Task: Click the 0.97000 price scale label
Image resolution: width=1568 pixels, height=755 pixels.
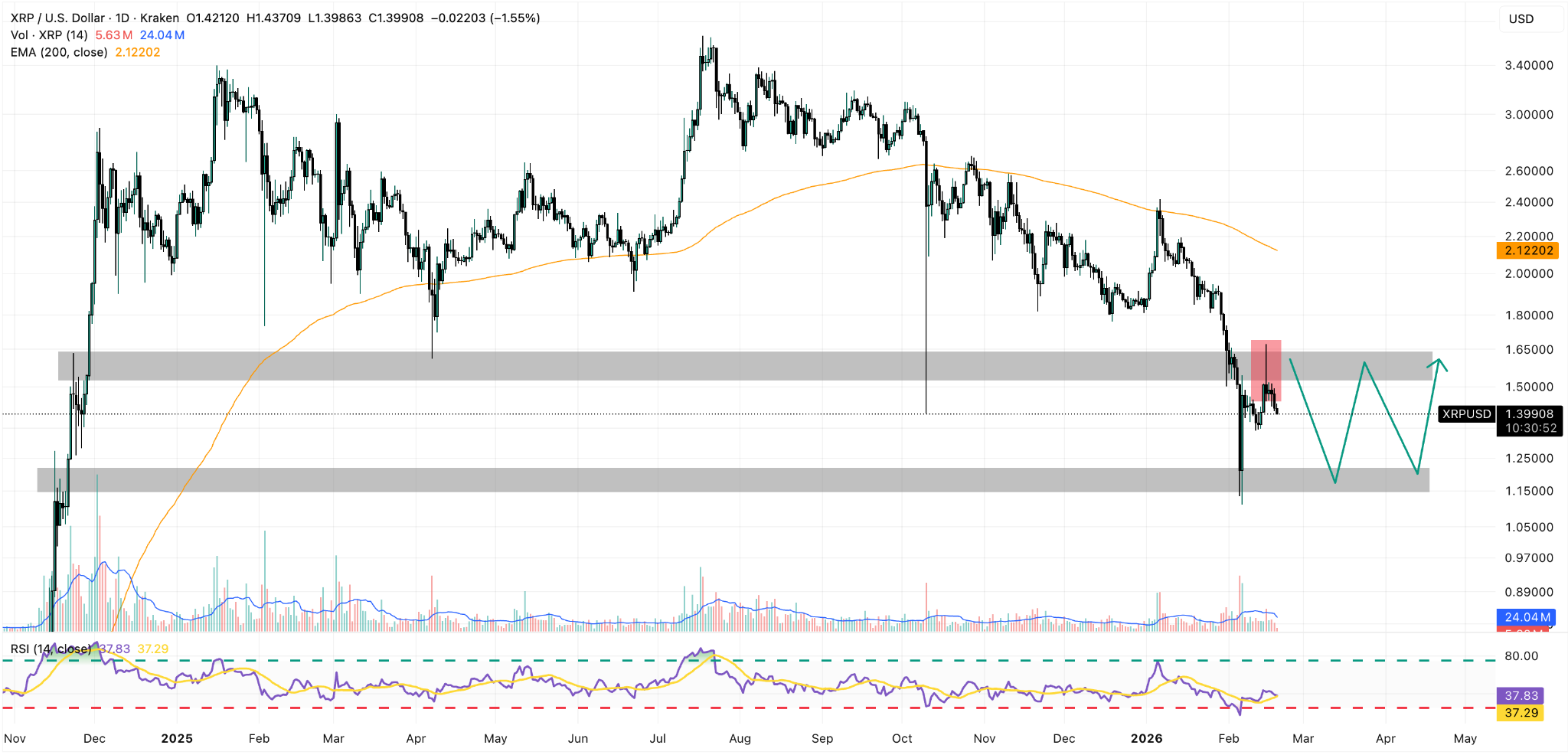Action: (x=1529, y=558)
